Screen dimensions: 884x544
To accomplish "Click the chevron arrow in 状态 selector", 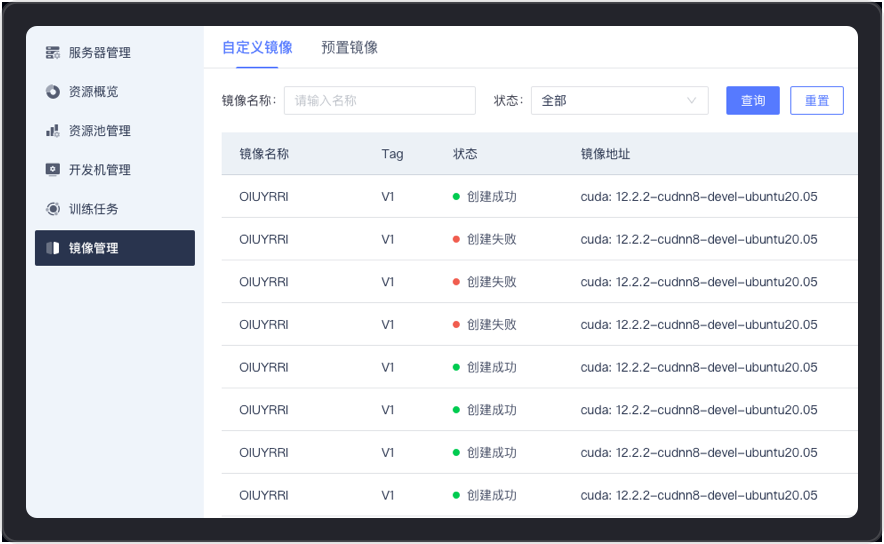I will pyautogui.click(x=691, y=101).
